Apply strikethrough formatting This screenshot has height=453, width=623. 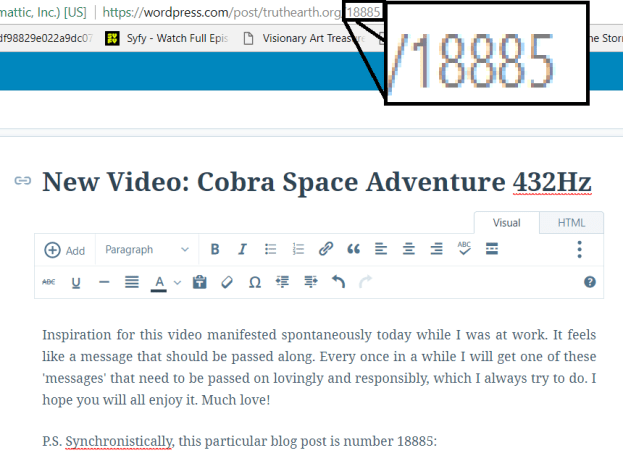[x=48, y=282]
